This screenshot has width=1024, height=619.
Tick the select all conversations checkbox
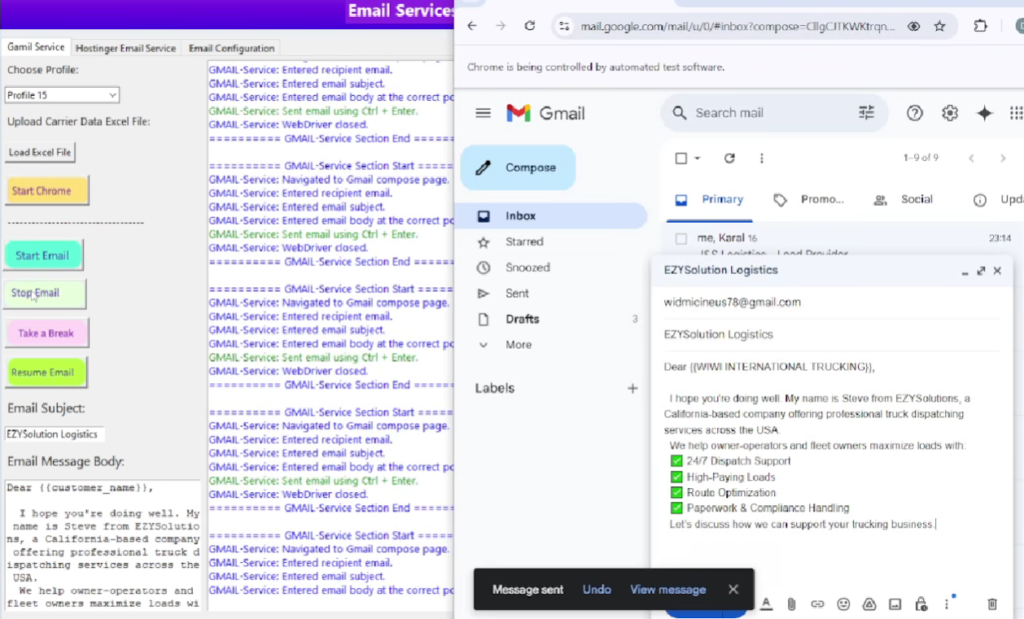point(680,158)
